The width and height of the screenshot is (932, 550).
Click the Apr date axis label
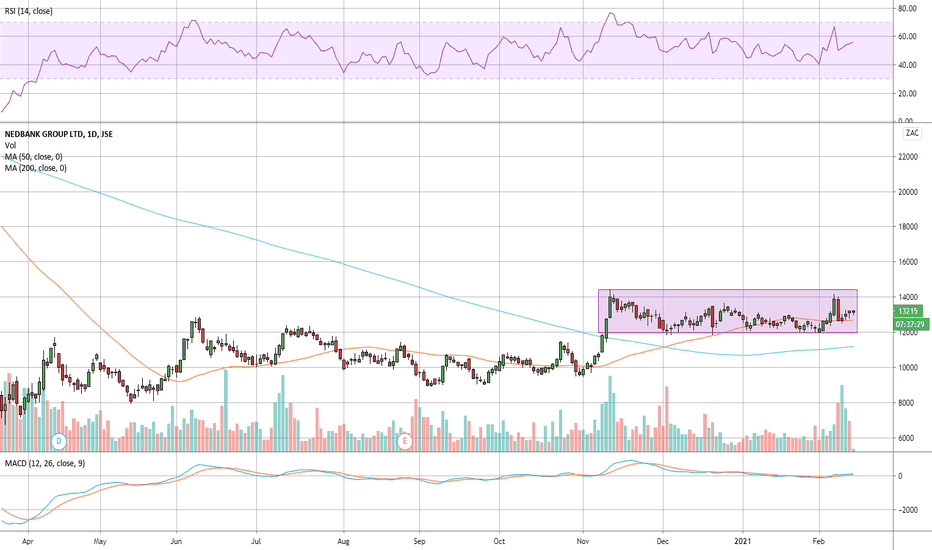28,541
